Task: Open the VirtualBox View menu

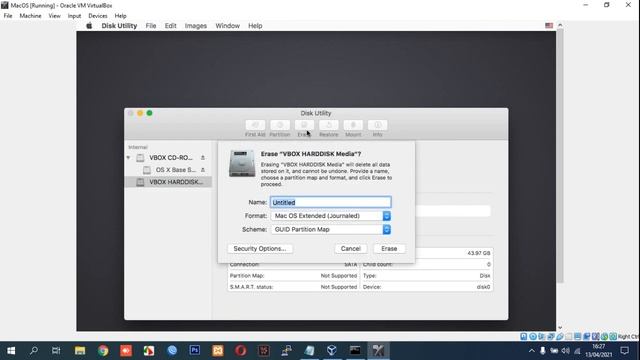Action: point(54,16)
